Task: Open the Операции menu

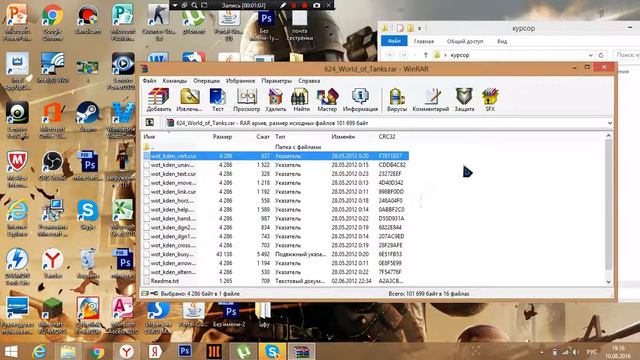Action: point(207,81)
